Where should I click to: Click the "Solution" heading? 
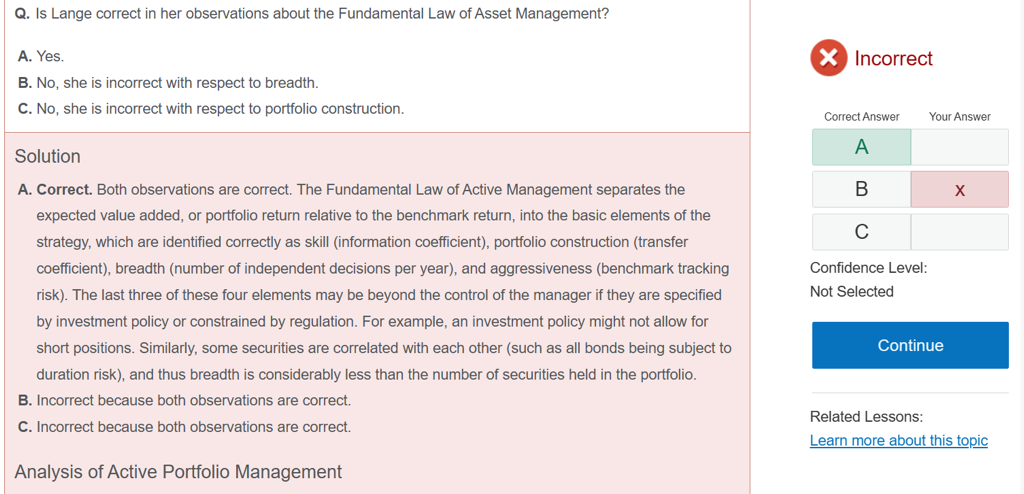click(x=48, y=157)
